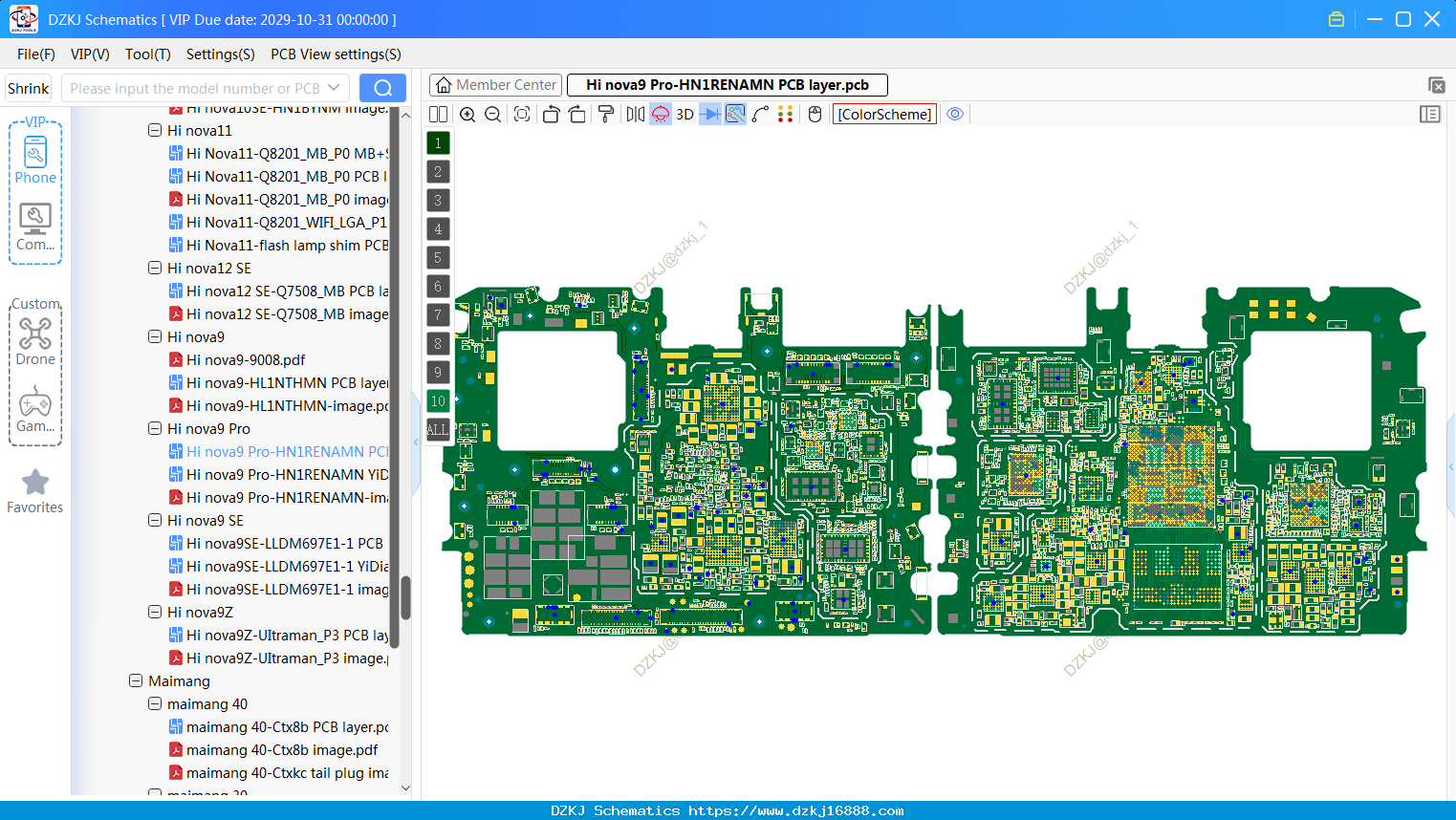Open the colored dots grid tool
Viewport: 1456px width, 820px height.
coord(786,115)
